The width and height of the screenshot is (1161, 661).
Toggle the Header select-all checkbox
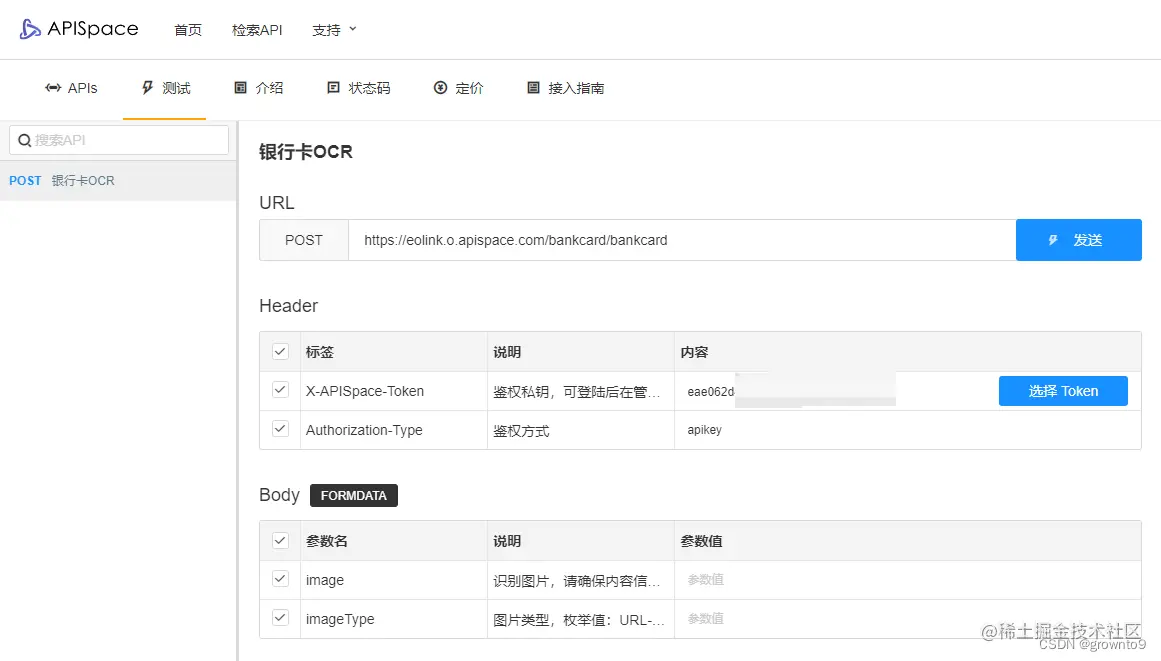coord(280,352)
